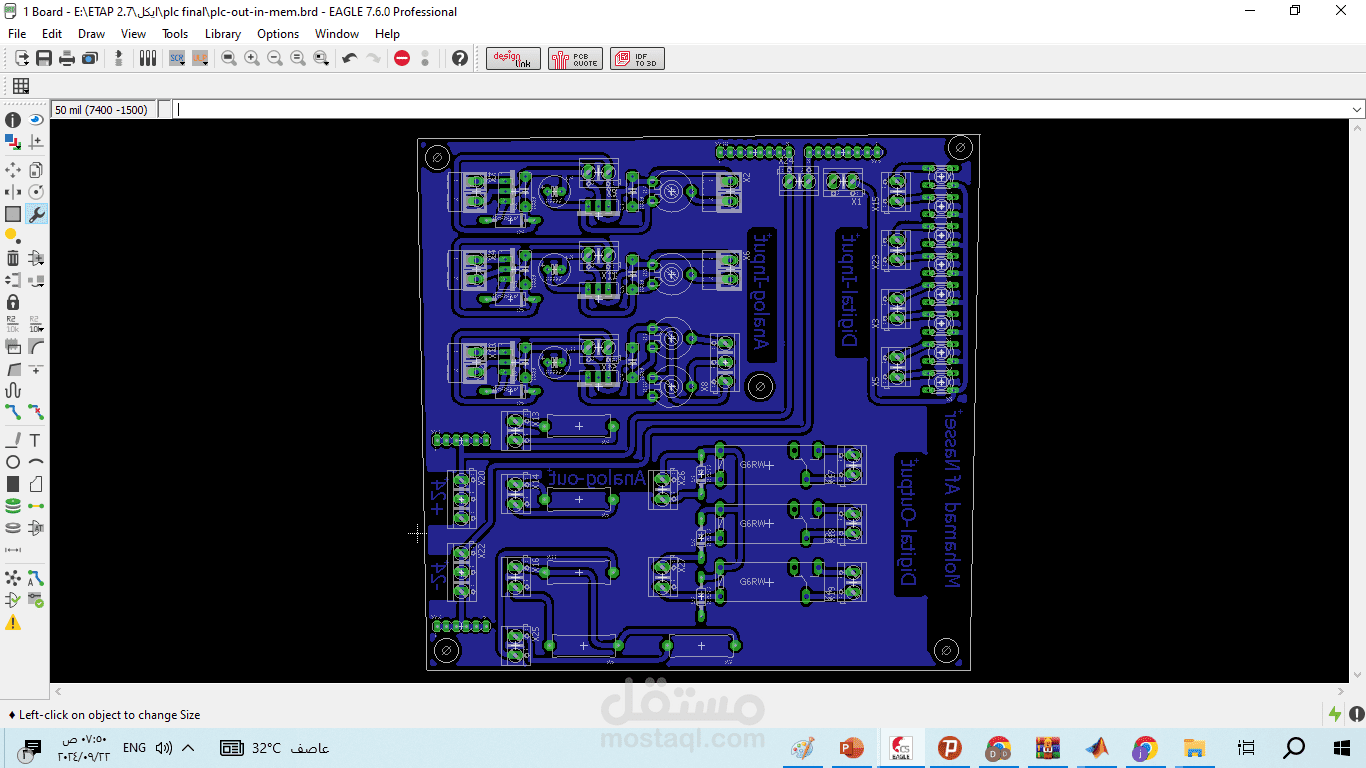1366x768 pixels.
Task: Select the Mirror tool
Action: (x=13, y=191)
